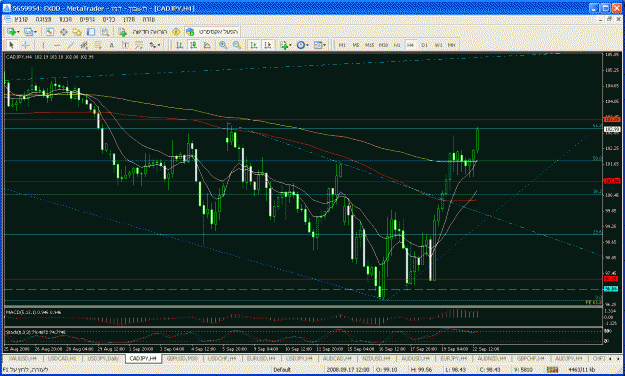Expand the New Chart dropdown arrow
The image size is (625, 376).
(x=18, y=32)
